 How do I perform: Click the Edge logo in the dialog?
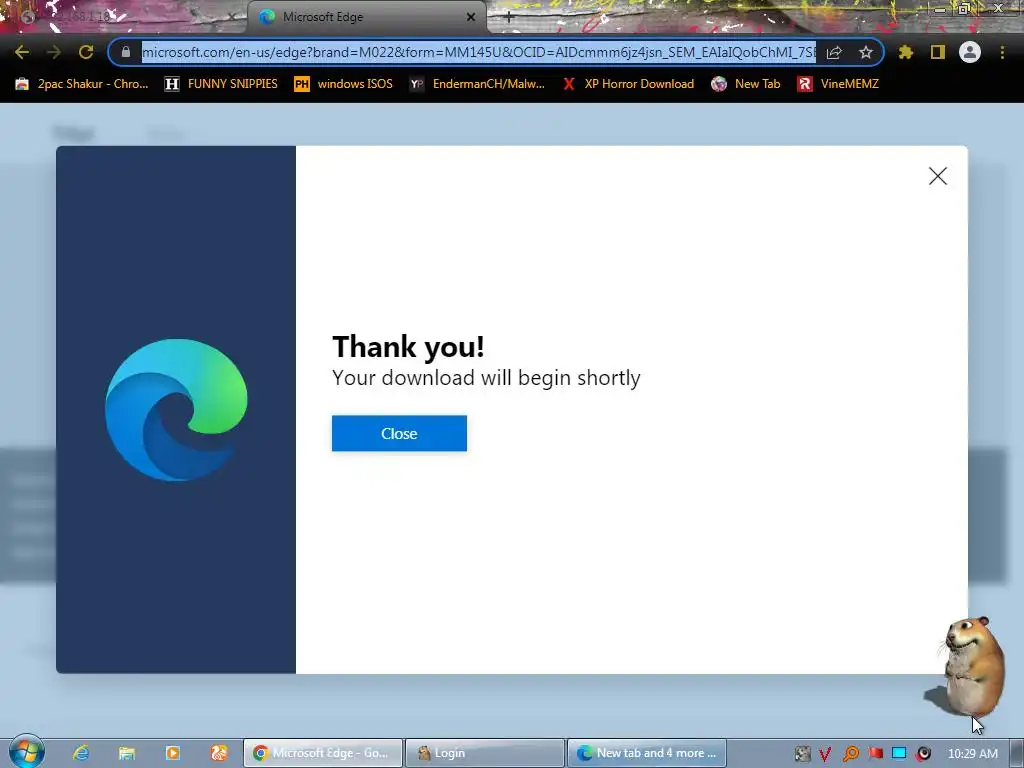coord(176,409)
